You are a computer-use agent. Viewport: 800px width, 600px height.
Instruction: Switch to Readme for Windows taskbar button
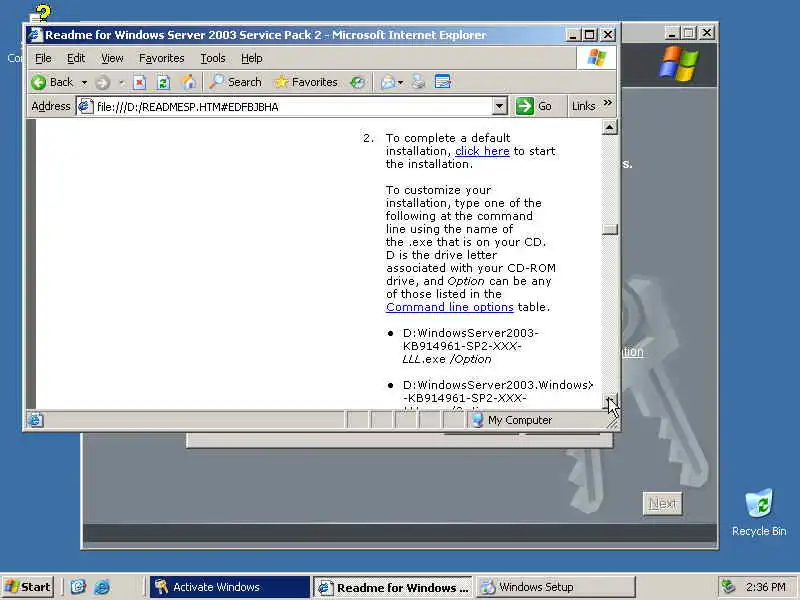coord(393,587)
